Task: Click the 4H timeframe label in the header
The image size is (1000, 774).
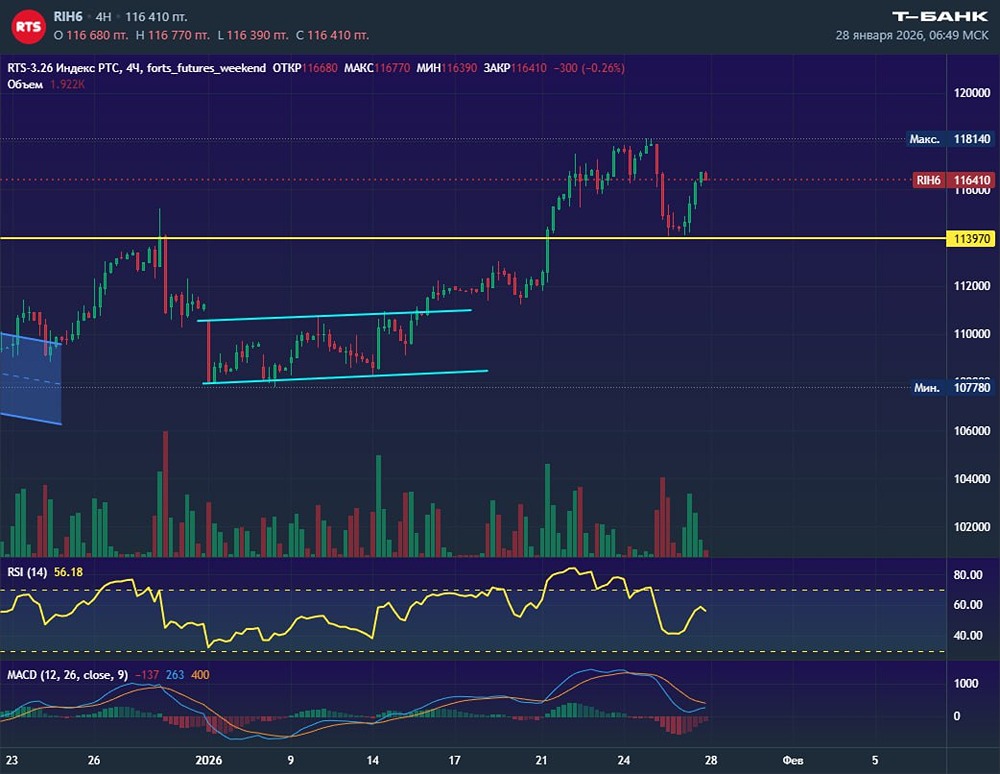Action: pyautogui.click(x=103, y=17)
